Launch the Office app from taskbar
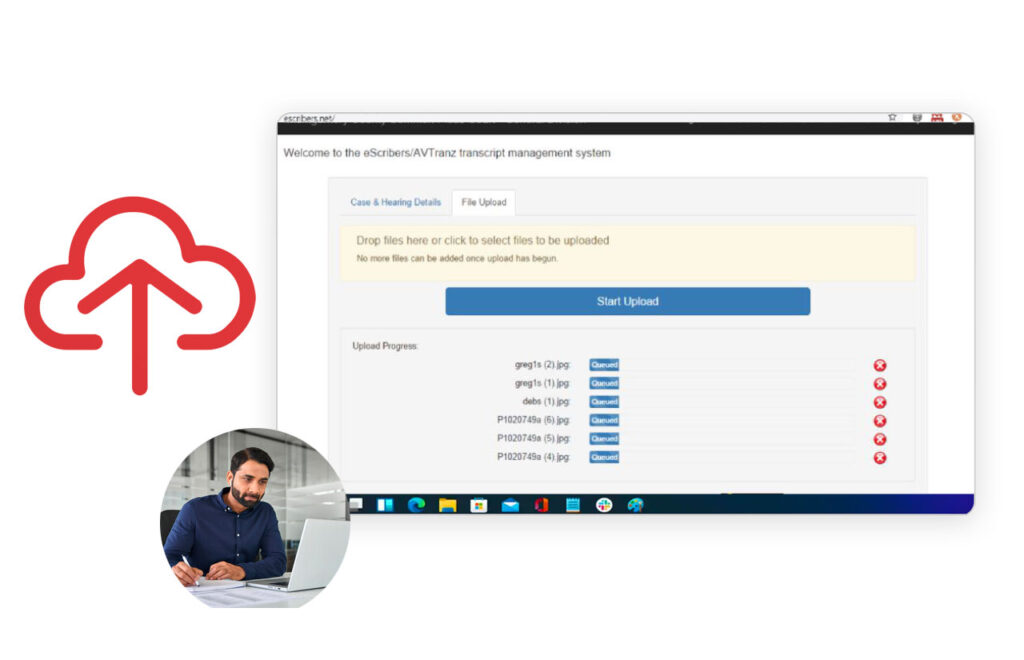The image size is (1024, 660). click(x=541, y=505)
